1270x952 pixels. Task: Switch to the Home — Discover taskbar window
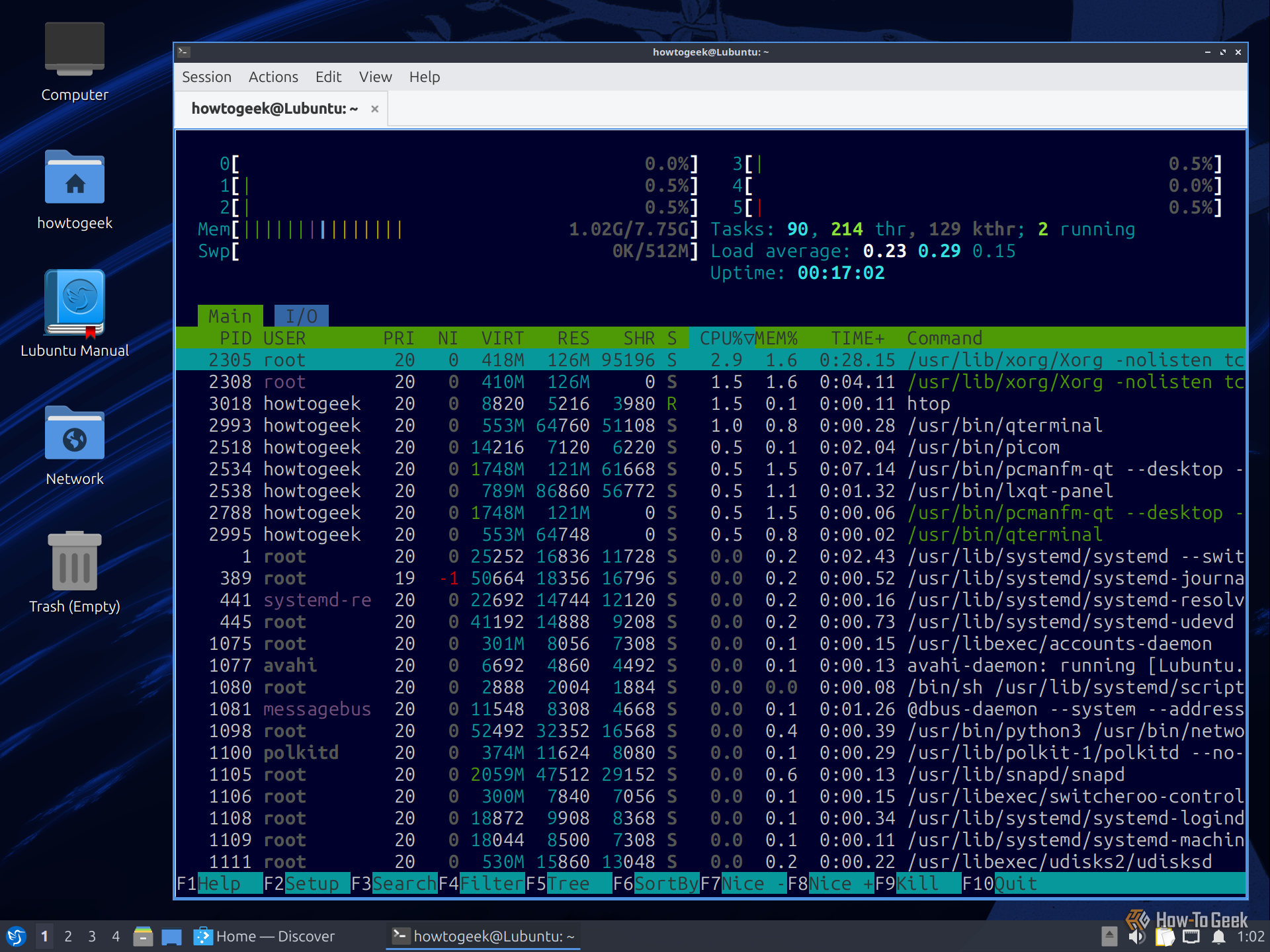(265, 936)
